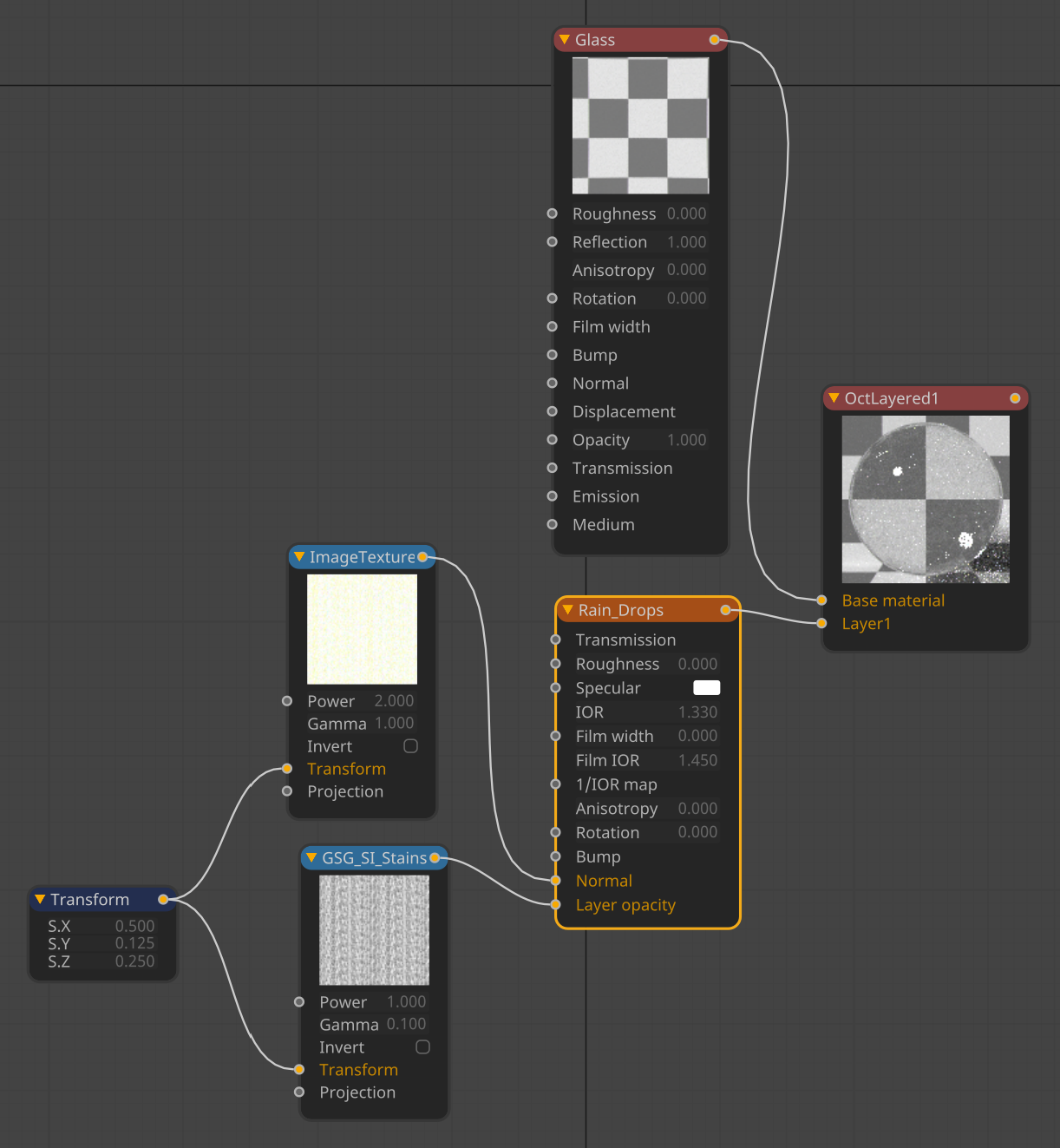Click the OctLayered1 preview thumbnail
1060x1148 pixels.
[x=926, y=499]
